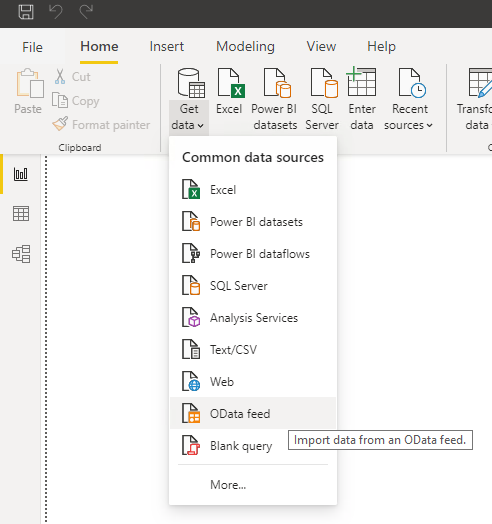Click the Transform data ribbon button
This screenshot has width=492, height=524.
(475, 99)
